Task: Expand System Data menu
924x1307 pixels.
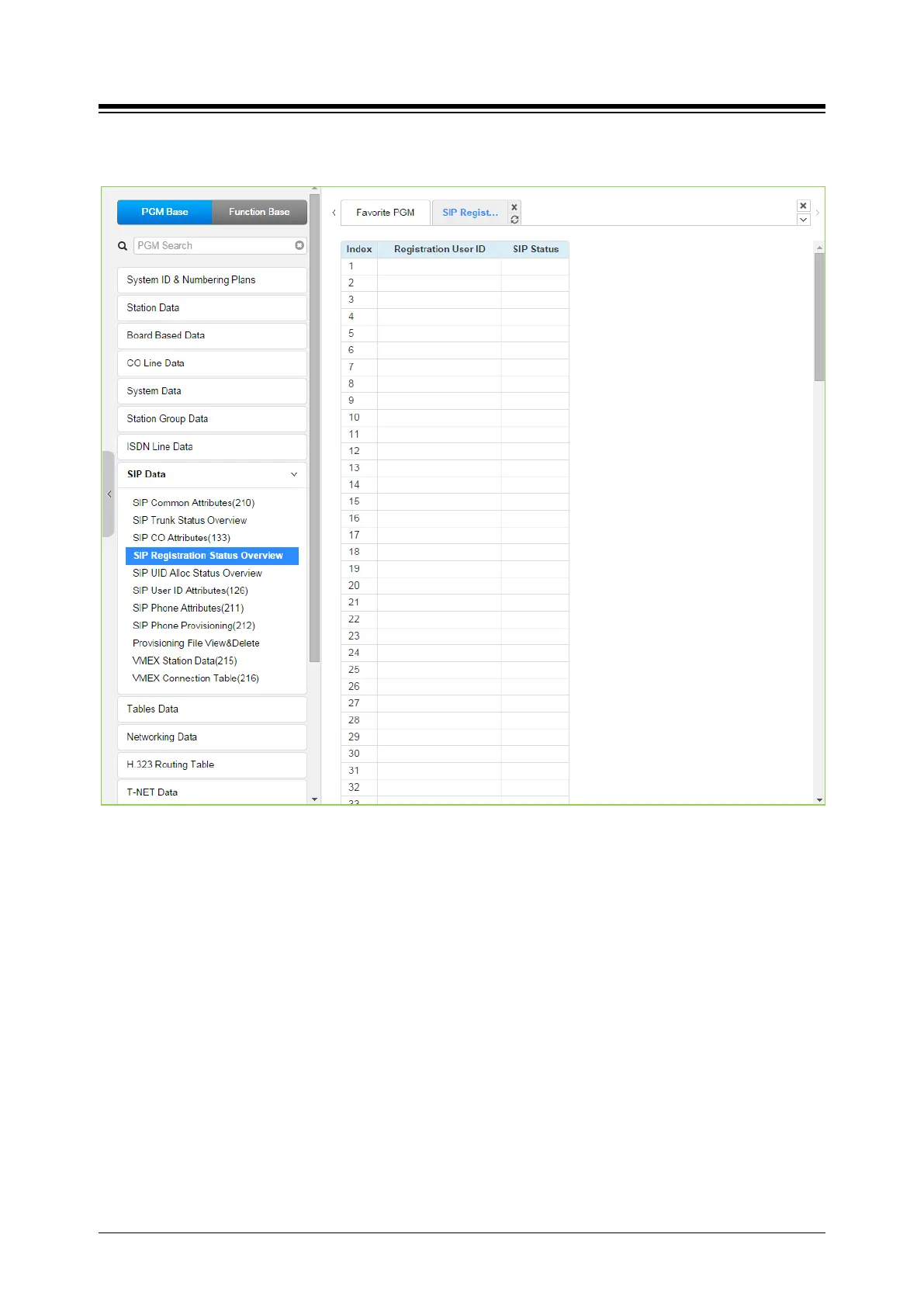Action: (x=212, y=391)
